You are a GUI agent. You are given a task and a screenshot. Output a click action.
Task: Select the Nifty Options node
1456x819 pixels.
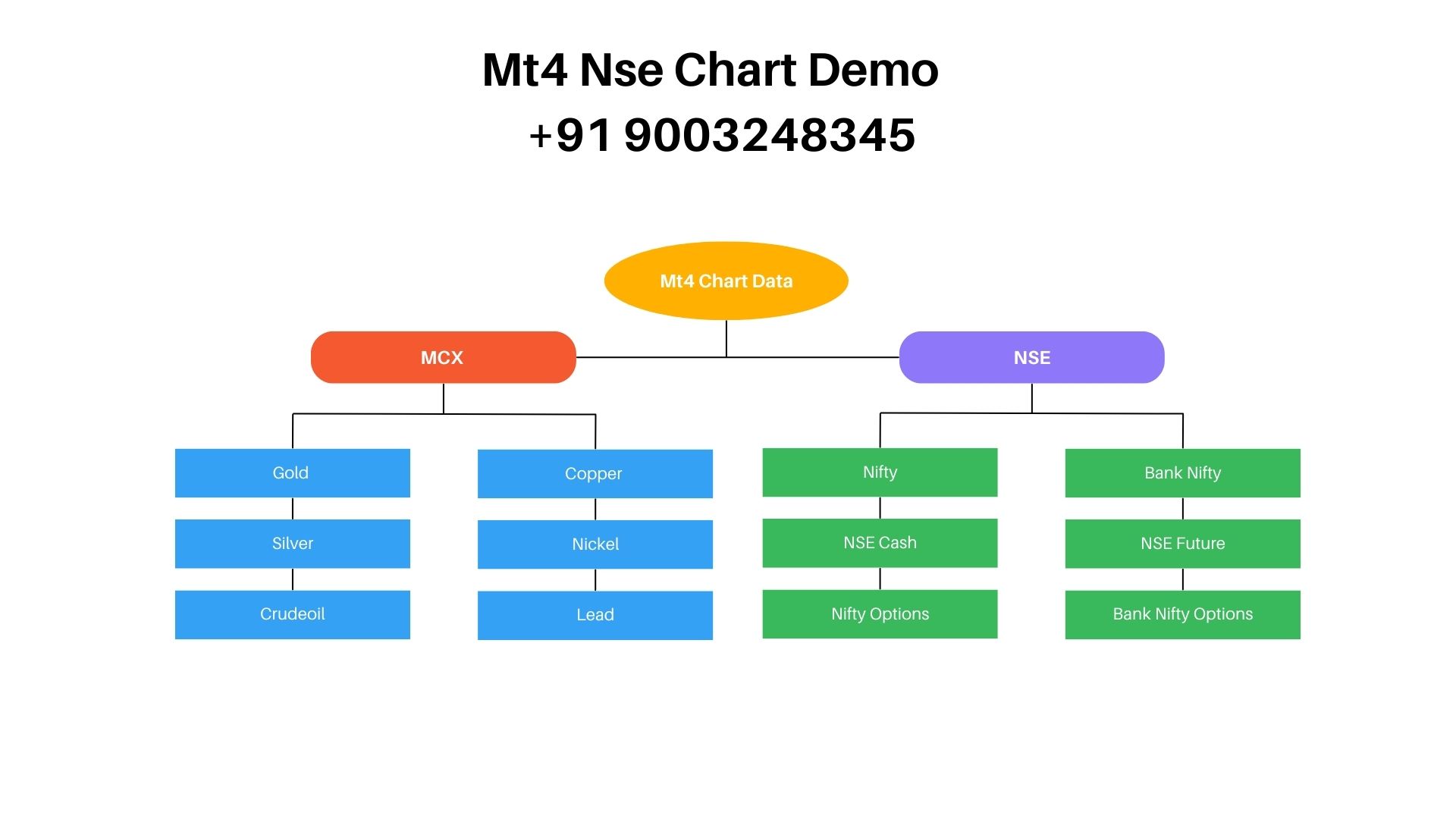click(x=879, y=613)
